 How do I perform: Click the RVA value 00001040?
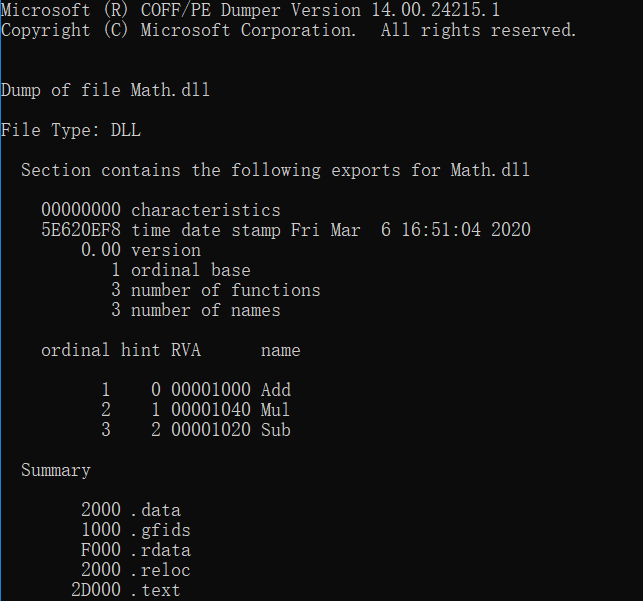click(211, 410)
